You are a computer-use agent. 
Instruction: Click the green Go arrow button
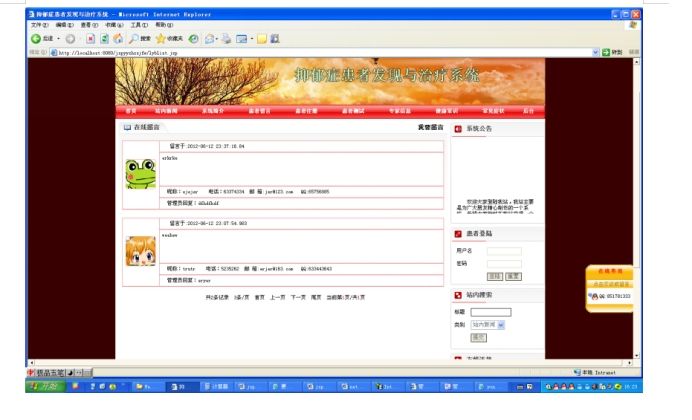606,52
